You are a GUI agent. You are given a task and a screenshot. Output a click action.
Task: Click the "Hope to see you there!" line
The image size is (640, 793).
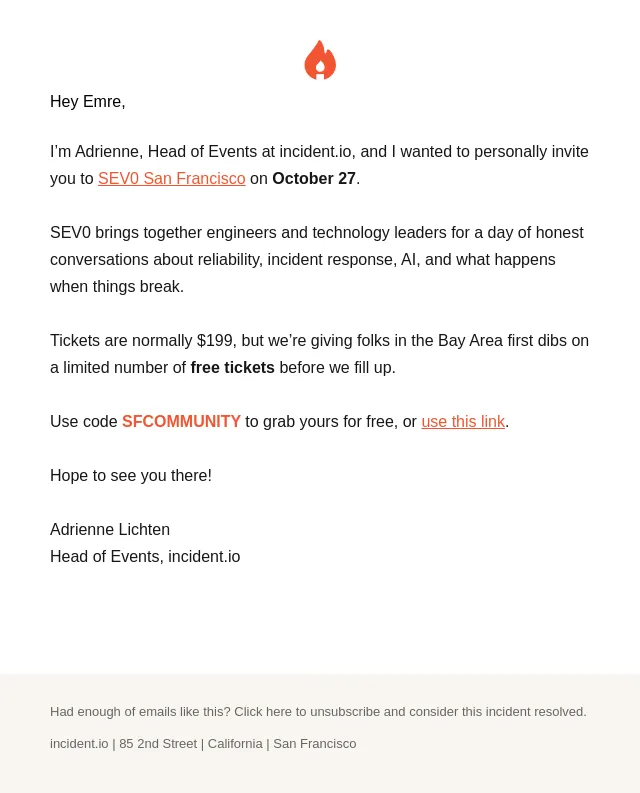(x=131, y=475)
